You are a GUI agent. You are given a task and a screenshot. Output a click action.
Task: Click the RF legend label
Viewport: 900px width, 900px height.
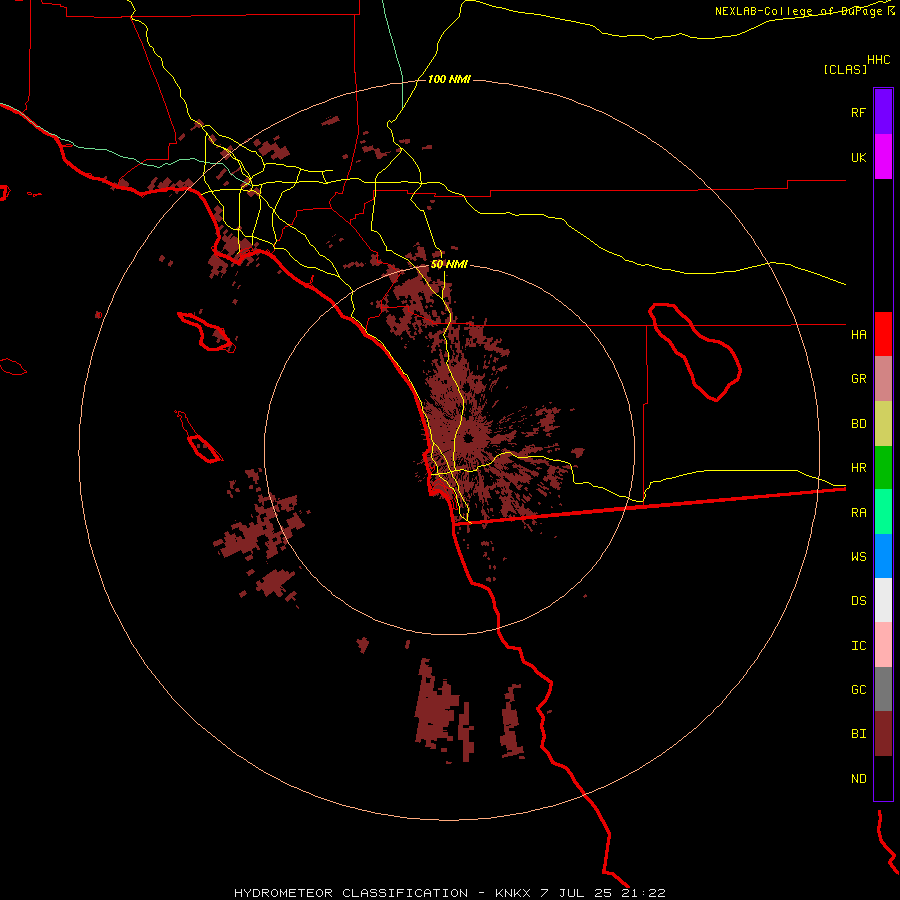[x=858, y=112]
